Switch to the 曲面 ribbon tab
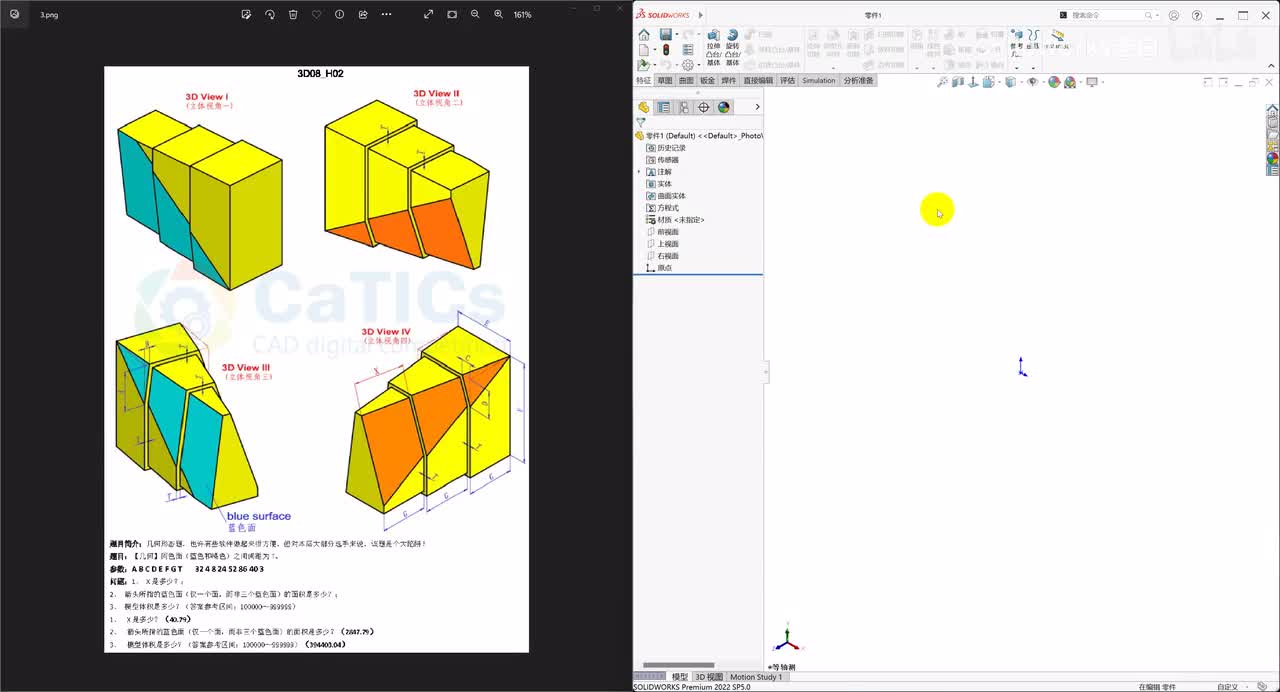 point(686,81)
